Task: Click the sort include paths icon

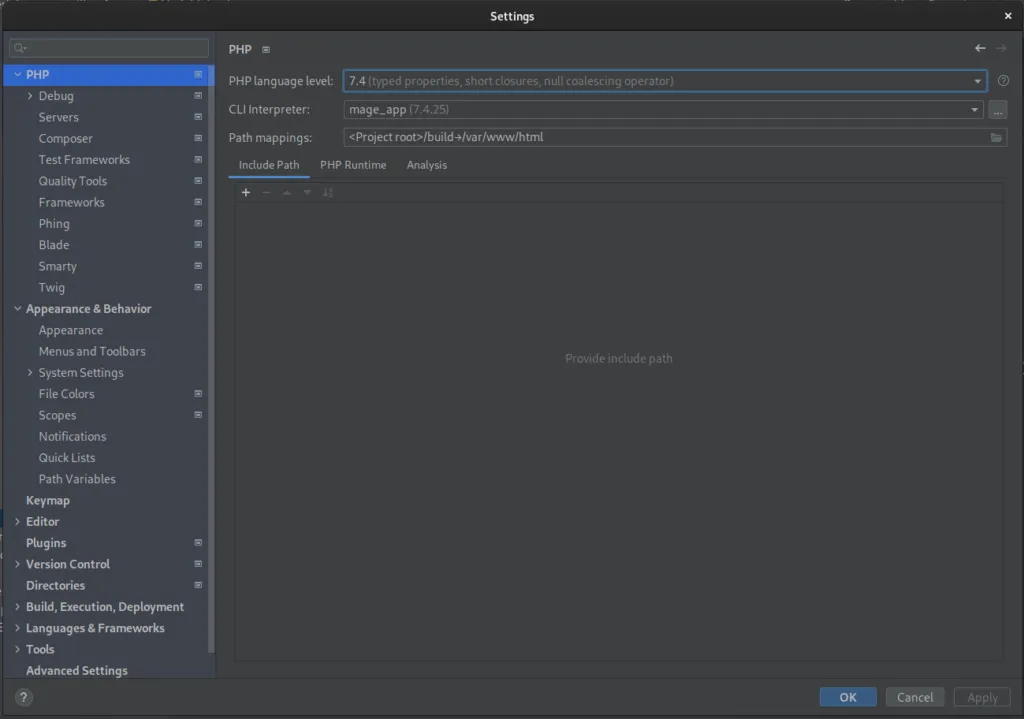Action: point(328,193)
